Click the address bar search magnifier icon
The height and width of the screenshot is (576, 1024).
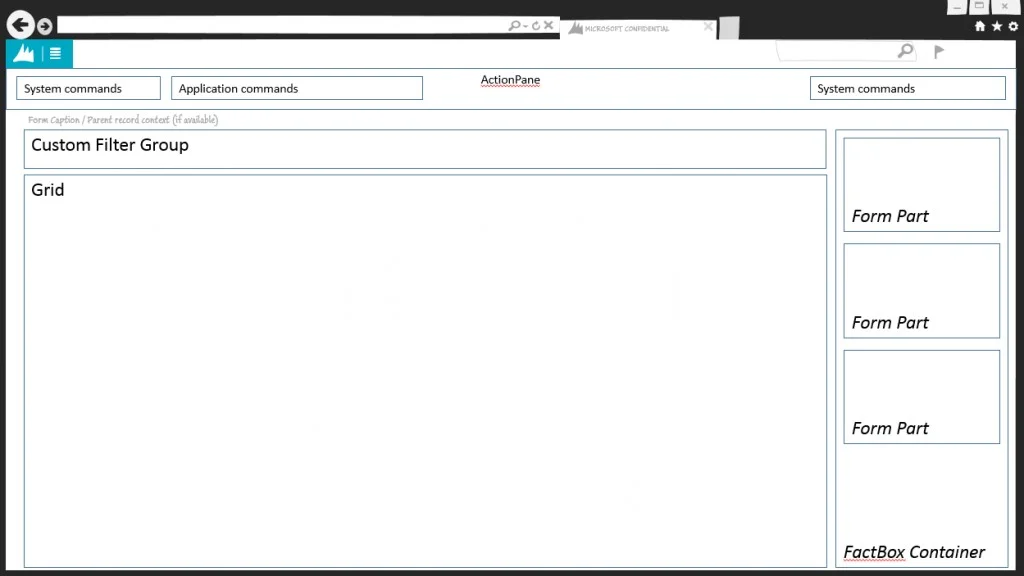(515, 25)
